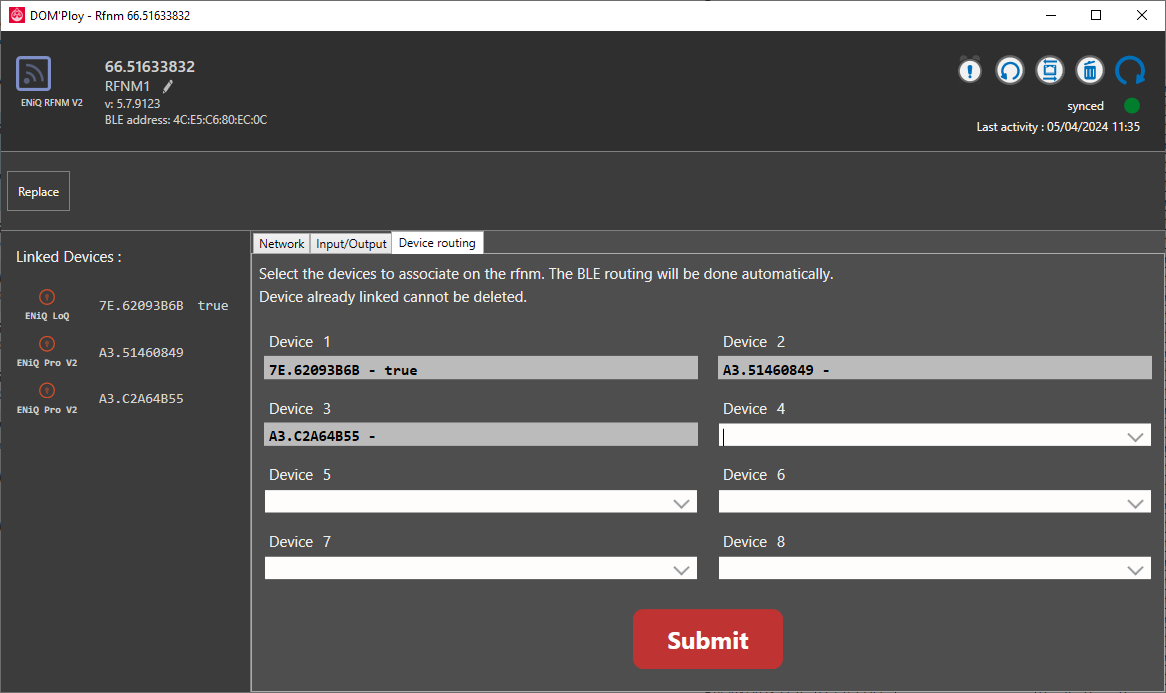Click the RFNM1 device name text
Image resolution: width=1166 pixels, height=693 pixels.
(127, 86)
